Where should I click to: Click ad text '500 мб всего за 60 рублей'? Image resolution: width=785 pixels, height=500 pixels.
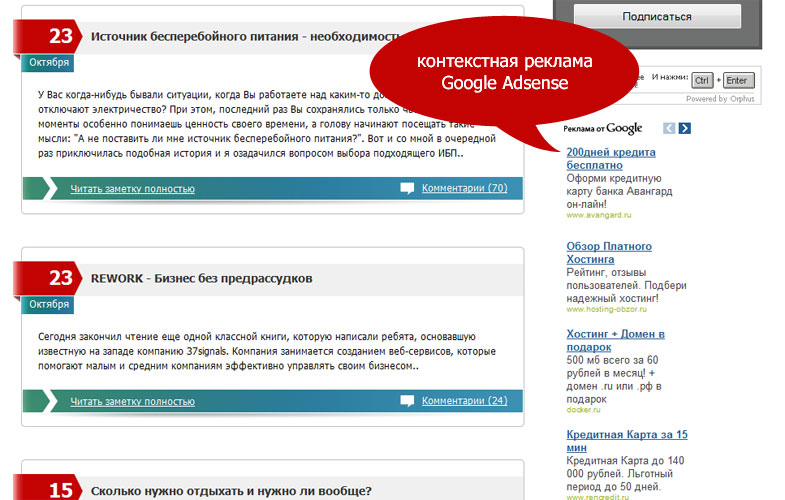pos(614,379)
